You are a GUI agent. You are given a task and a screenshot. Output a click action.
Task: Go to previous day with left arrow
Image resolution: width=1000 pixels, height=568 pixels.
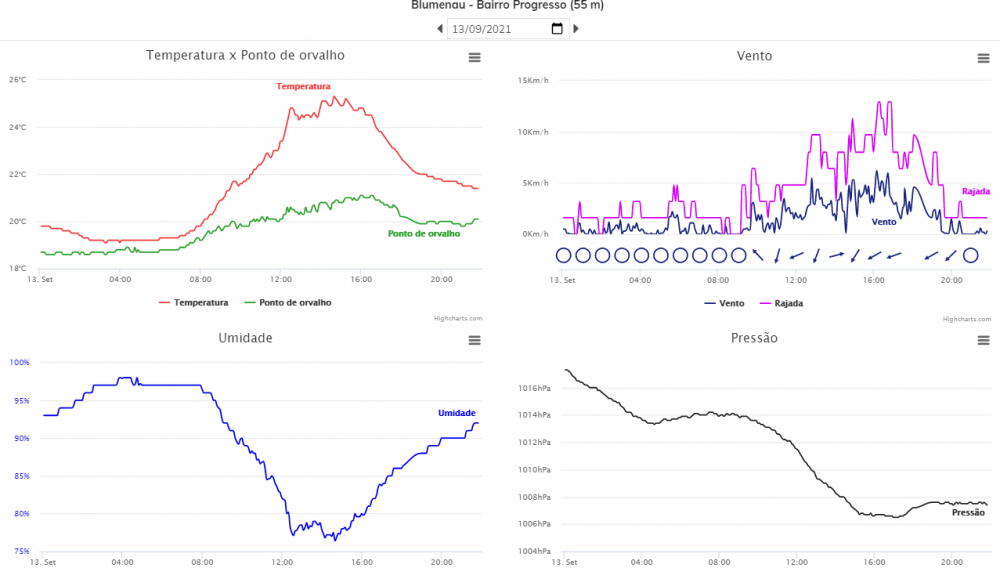point(440,29)
